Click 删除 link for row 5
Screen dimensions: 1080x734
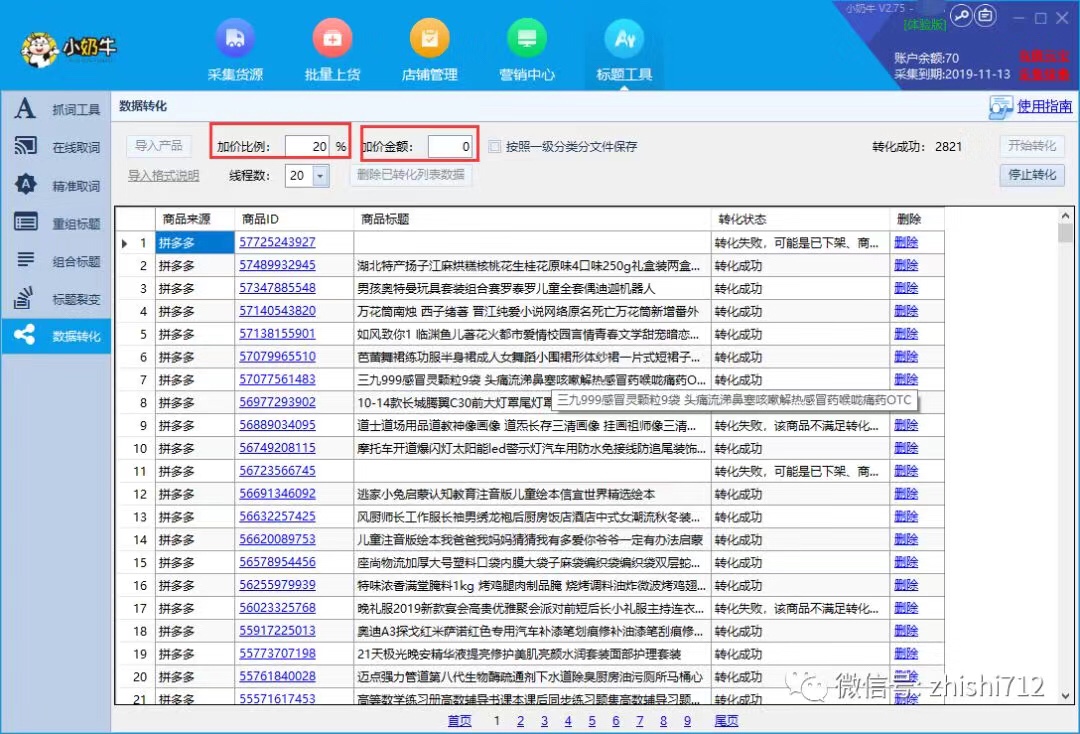[906, 334]
